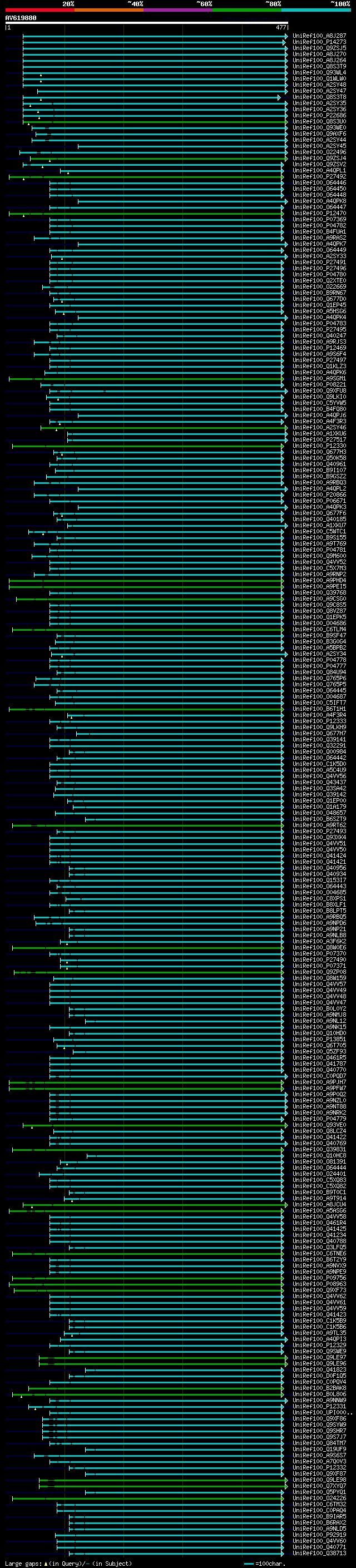The width and height of the screenshot is (356, 1568).
Task: Select label UniRef100_Q8S3U0
Action: 319,122
